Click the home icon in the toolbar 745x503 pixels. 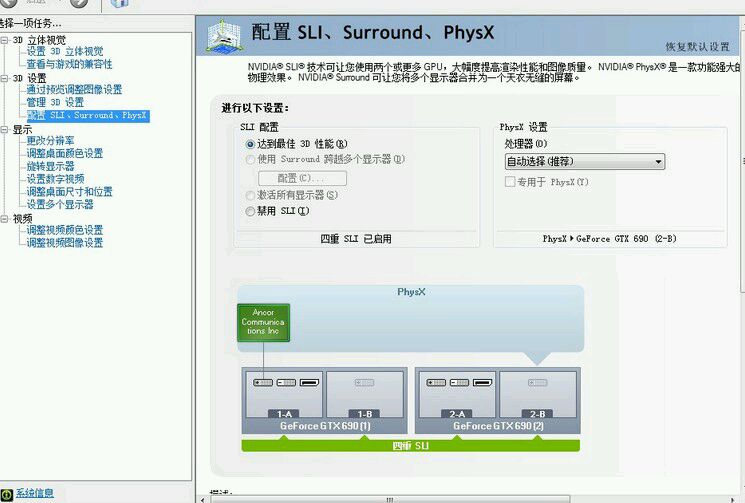[119, 3]
